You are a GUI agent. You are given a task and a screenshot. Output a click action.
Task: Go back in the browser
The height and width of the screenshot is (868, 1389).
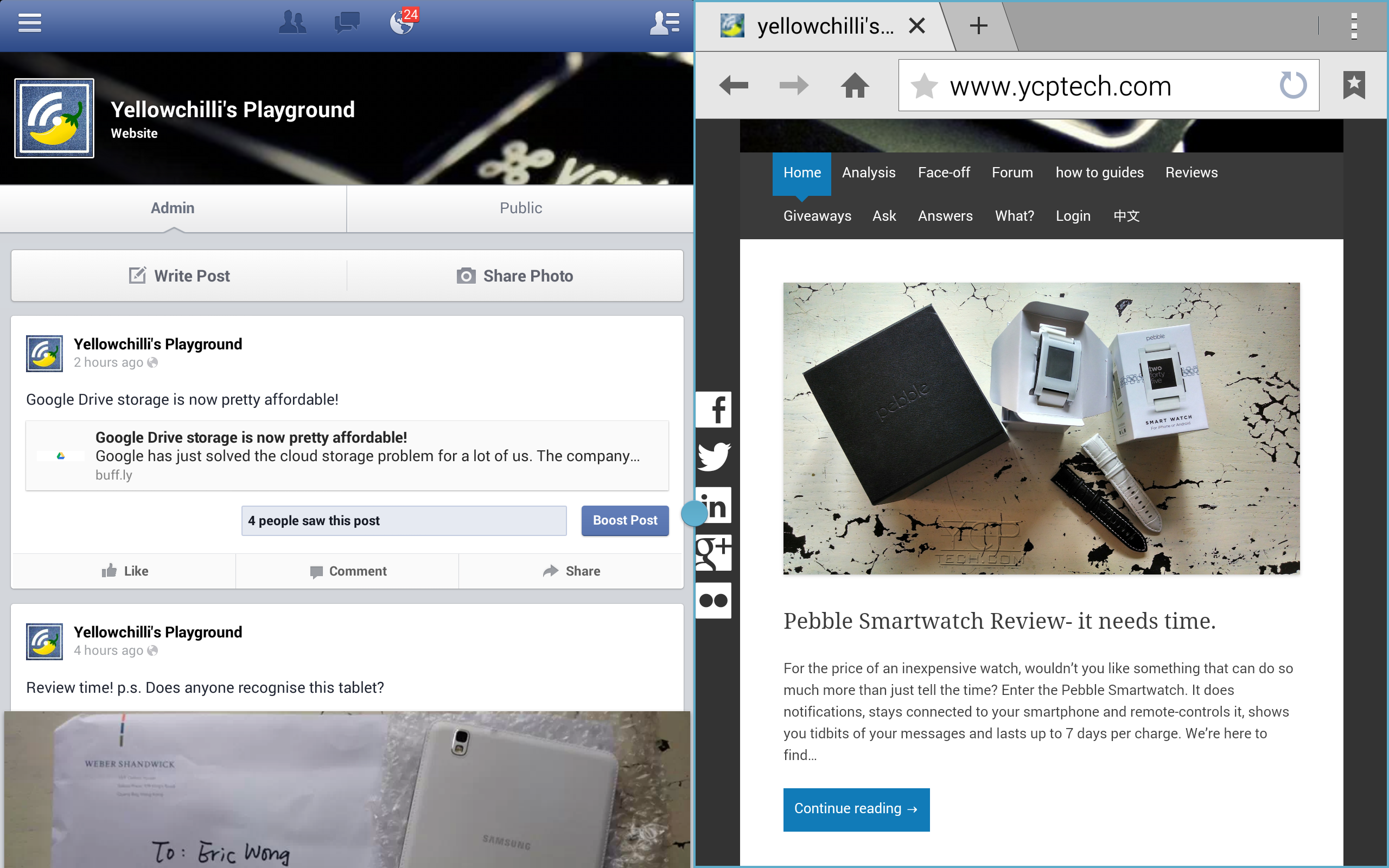point(734,86)
